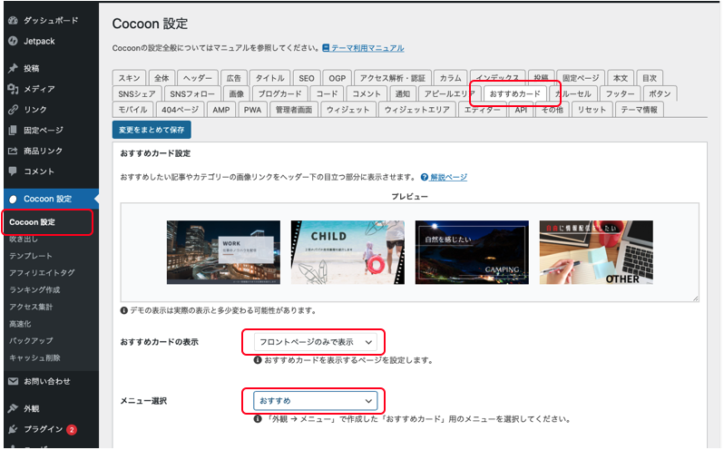Screen dimensions: 724x450
Task: Switch to the SEO tab
Action: click(306, 78)
